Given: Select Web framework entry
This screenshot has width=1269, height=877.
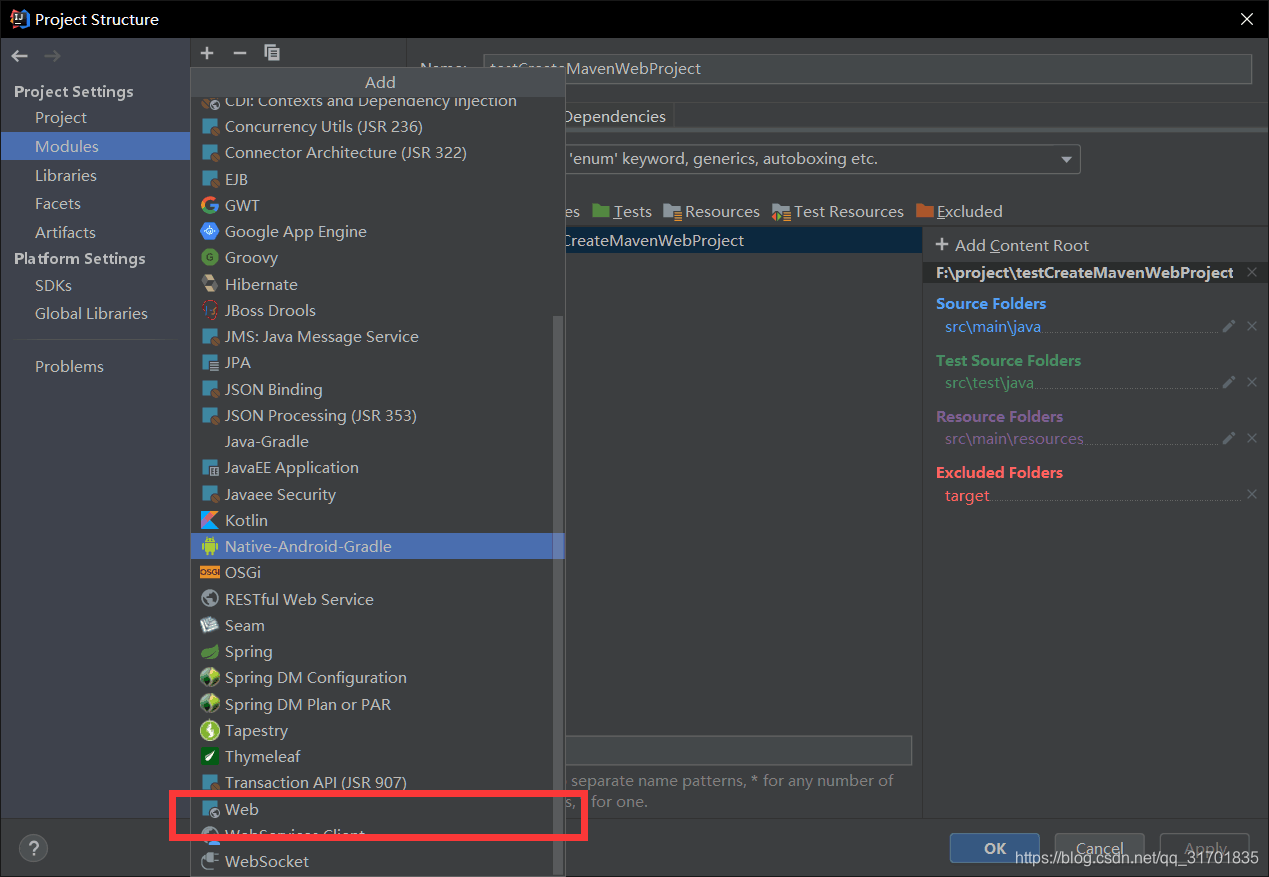Looking at the screenshot, I should (377, 809).
